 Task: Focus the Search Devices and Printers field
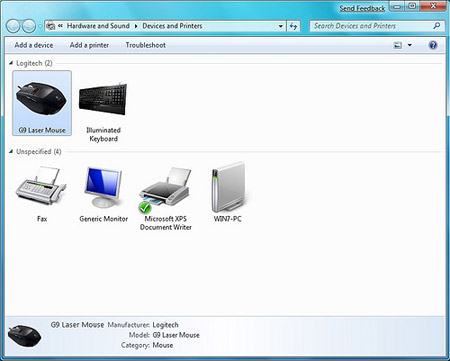(x=377, y=26)
